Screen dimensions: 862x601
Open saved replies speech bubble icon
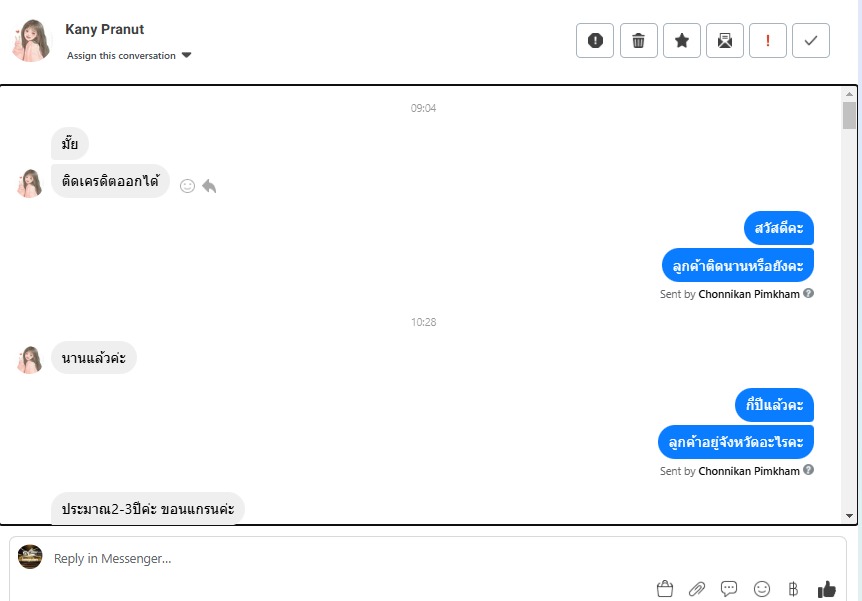(x=729, y=589)
